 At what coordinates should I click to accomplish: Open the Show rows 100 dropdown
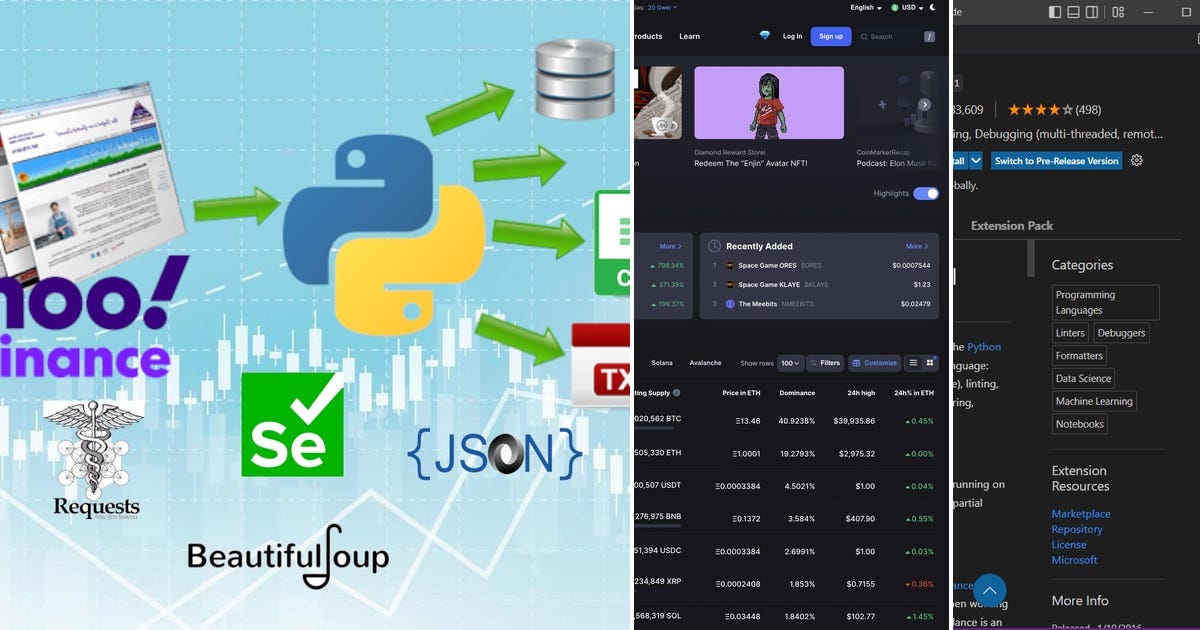tap(792, 363)
